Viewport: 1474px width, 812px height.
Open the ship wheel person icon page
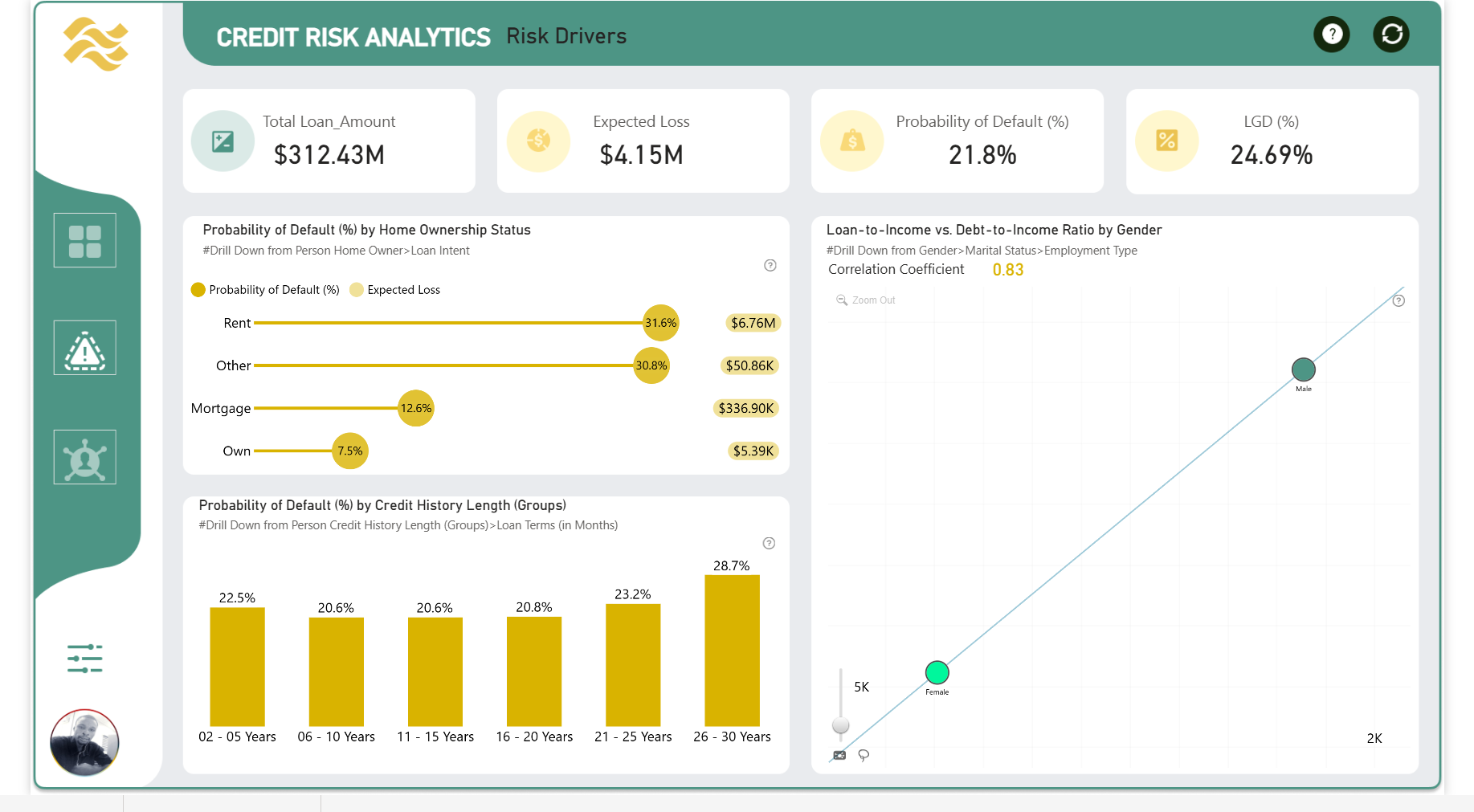tap(85, 458)
